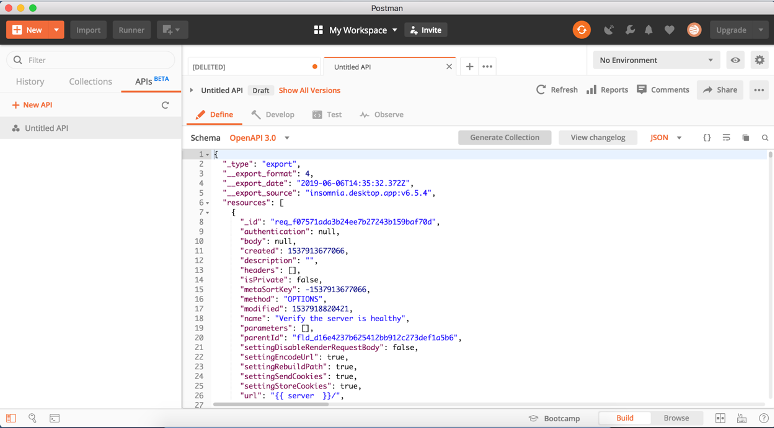Image resolution: width=774 pixels, height=428 pixels.
Task: Click the Show All Versions link
Action: click(309, 90)
